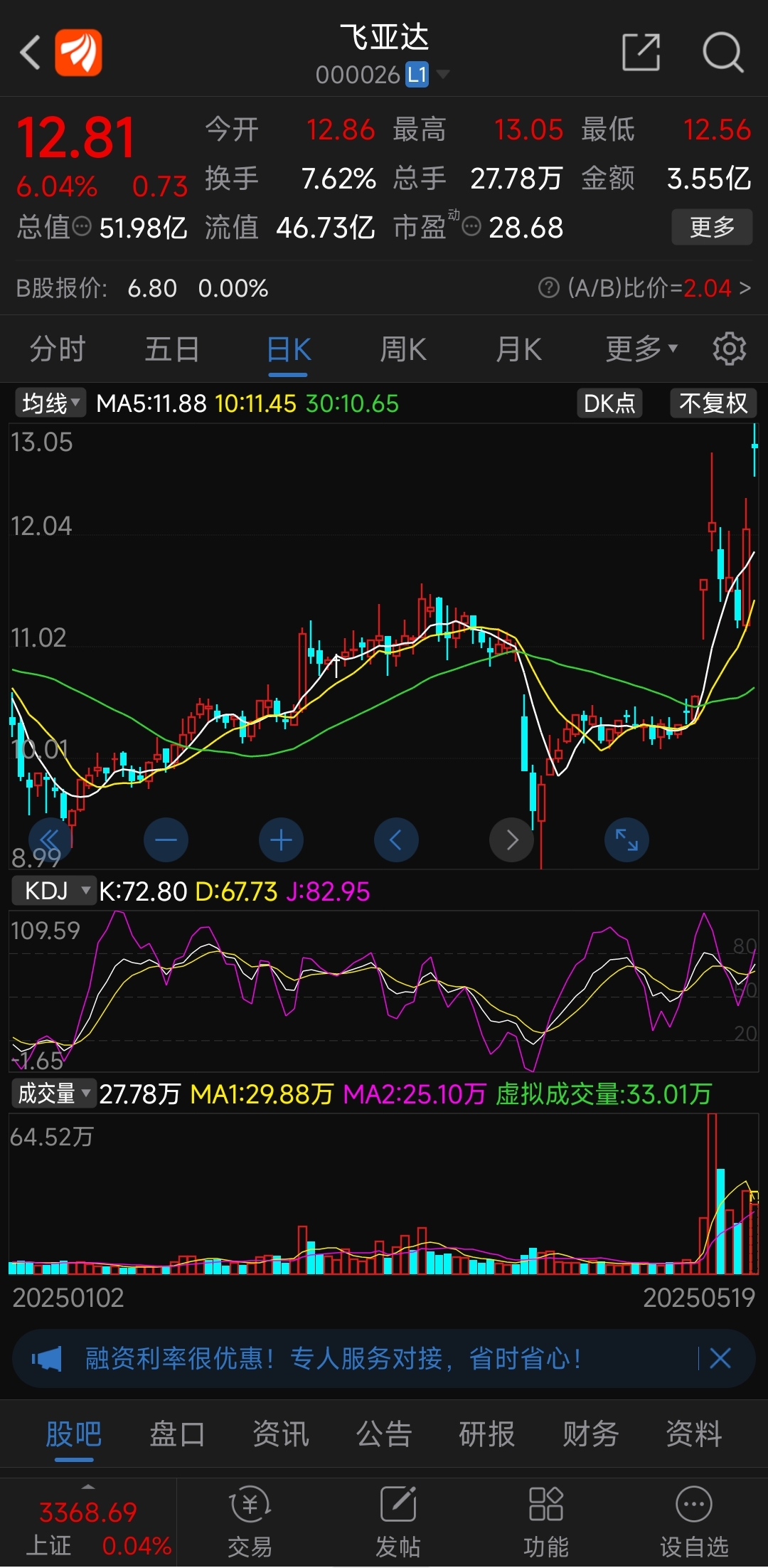Tap 更多 button for more quote data

click(x=712, y=227)
